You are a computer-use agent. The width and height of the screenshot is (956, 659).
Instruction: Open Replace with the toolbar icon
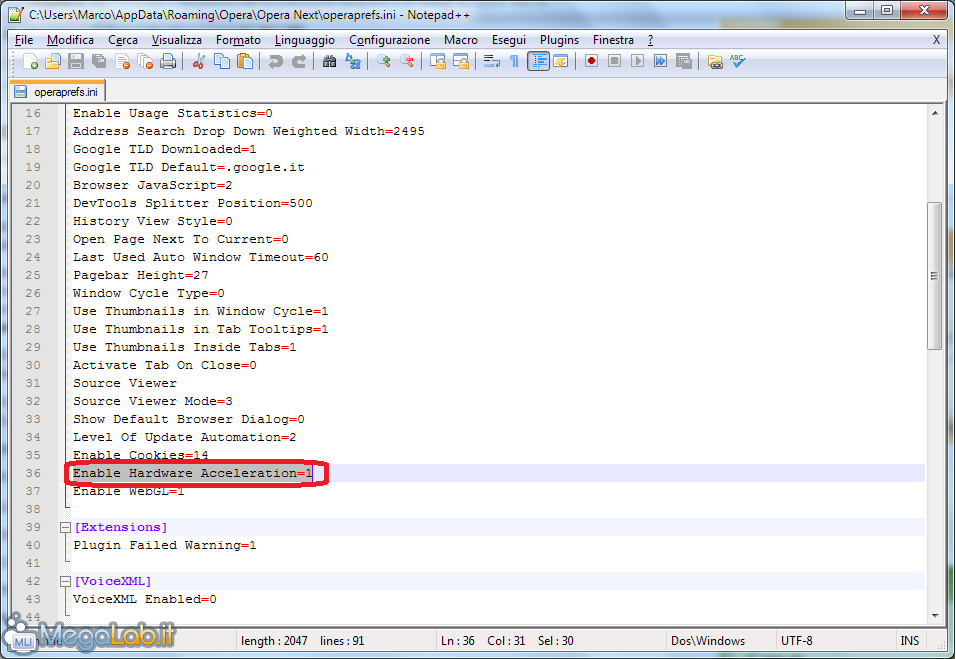coord(353,61)
